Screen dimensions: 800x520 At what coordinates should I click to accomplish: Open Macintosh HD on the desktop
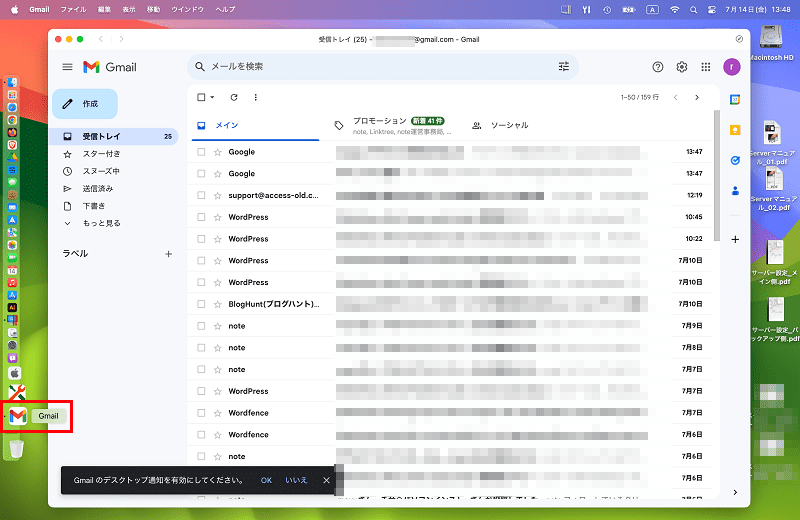[x=771, y=43]
